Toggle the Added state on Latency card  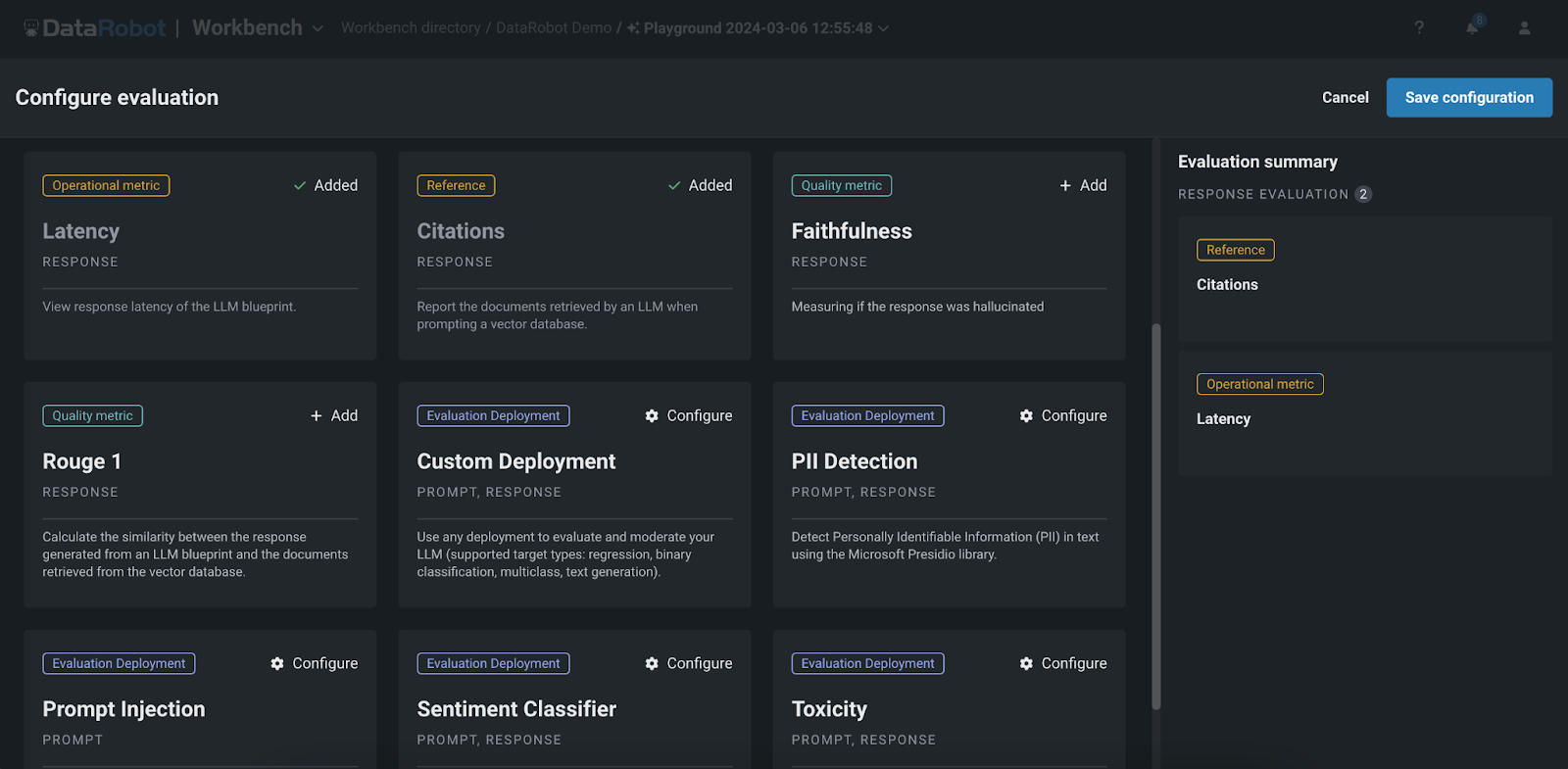pyautogui.click(x=325, y=186)
